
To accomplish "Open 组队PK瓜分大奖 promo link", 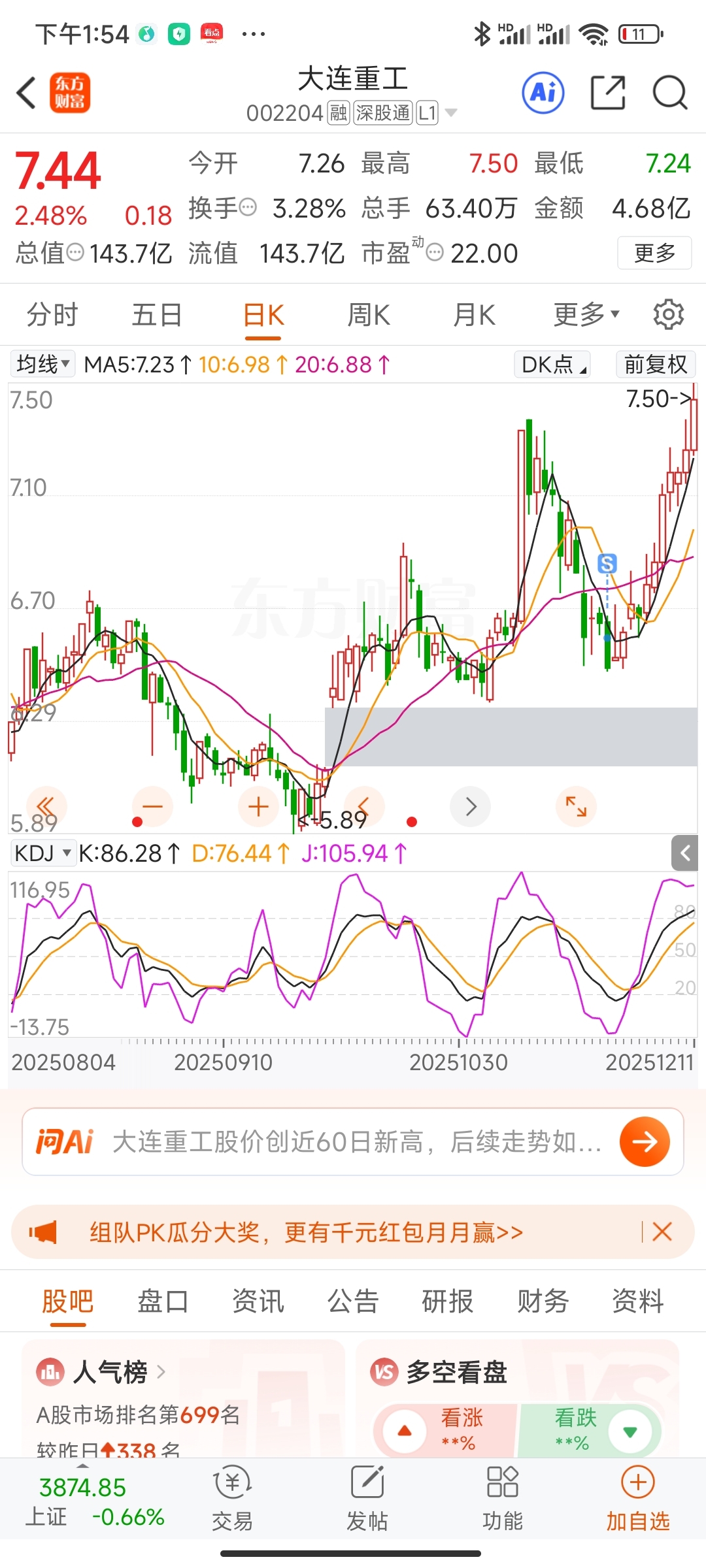I will [x=306, y=1233].
